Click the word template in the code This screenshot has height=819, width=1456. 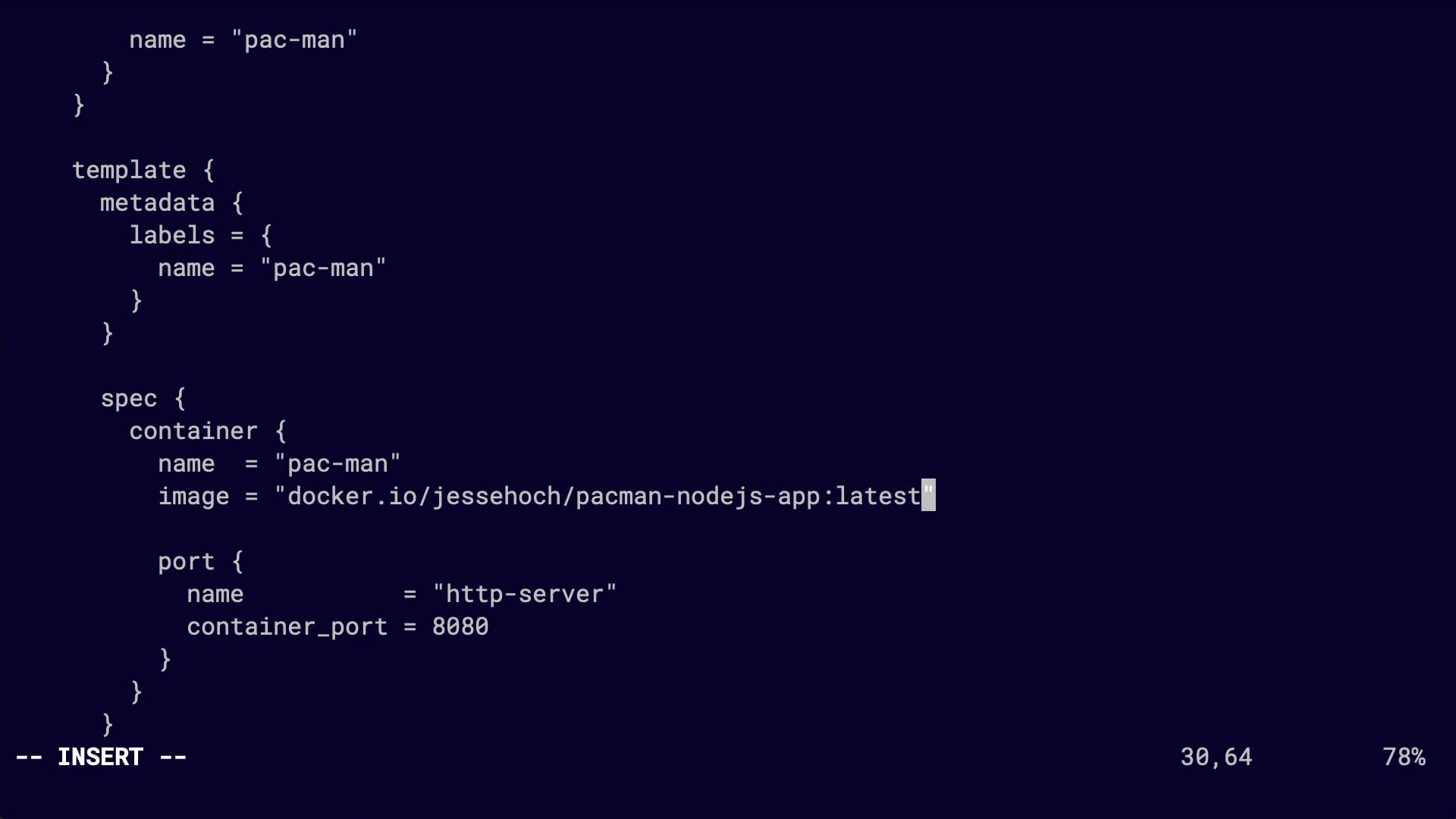tap(129, 171)
